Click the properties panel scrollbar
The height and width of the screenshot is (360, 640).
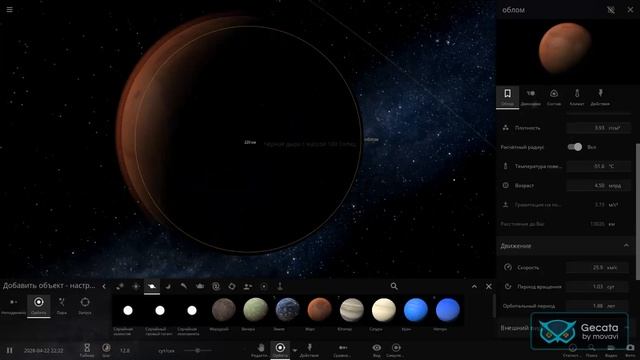pyautogui.click(x=638, y=211)
